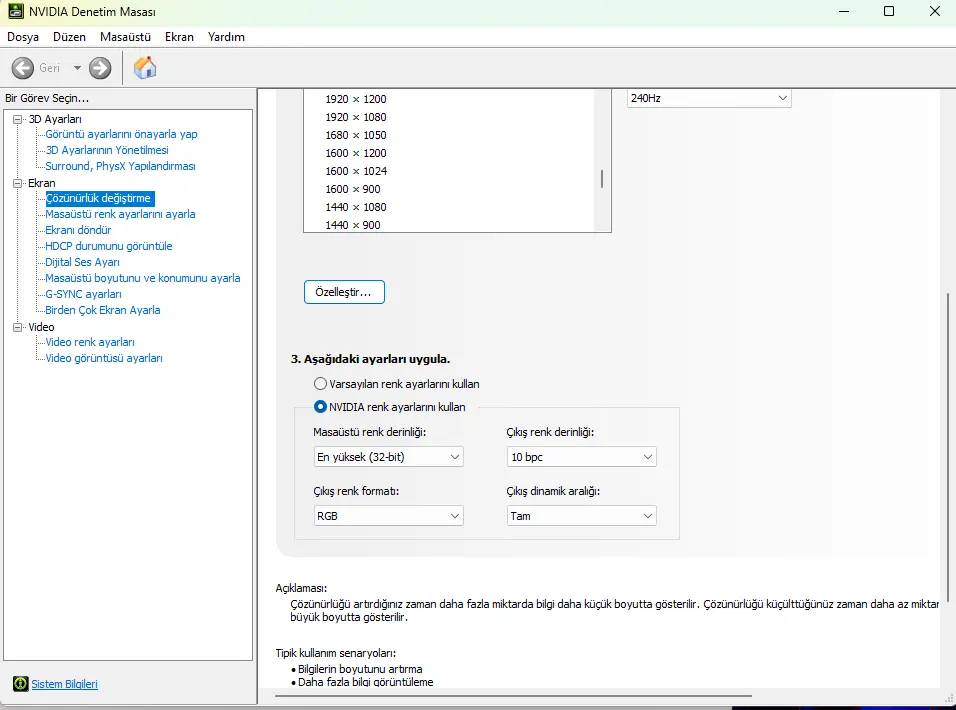This screenshot has height=710, width=956.
Task: Select resolution 1920 × 1080
Action: click(x=355, y=117)
